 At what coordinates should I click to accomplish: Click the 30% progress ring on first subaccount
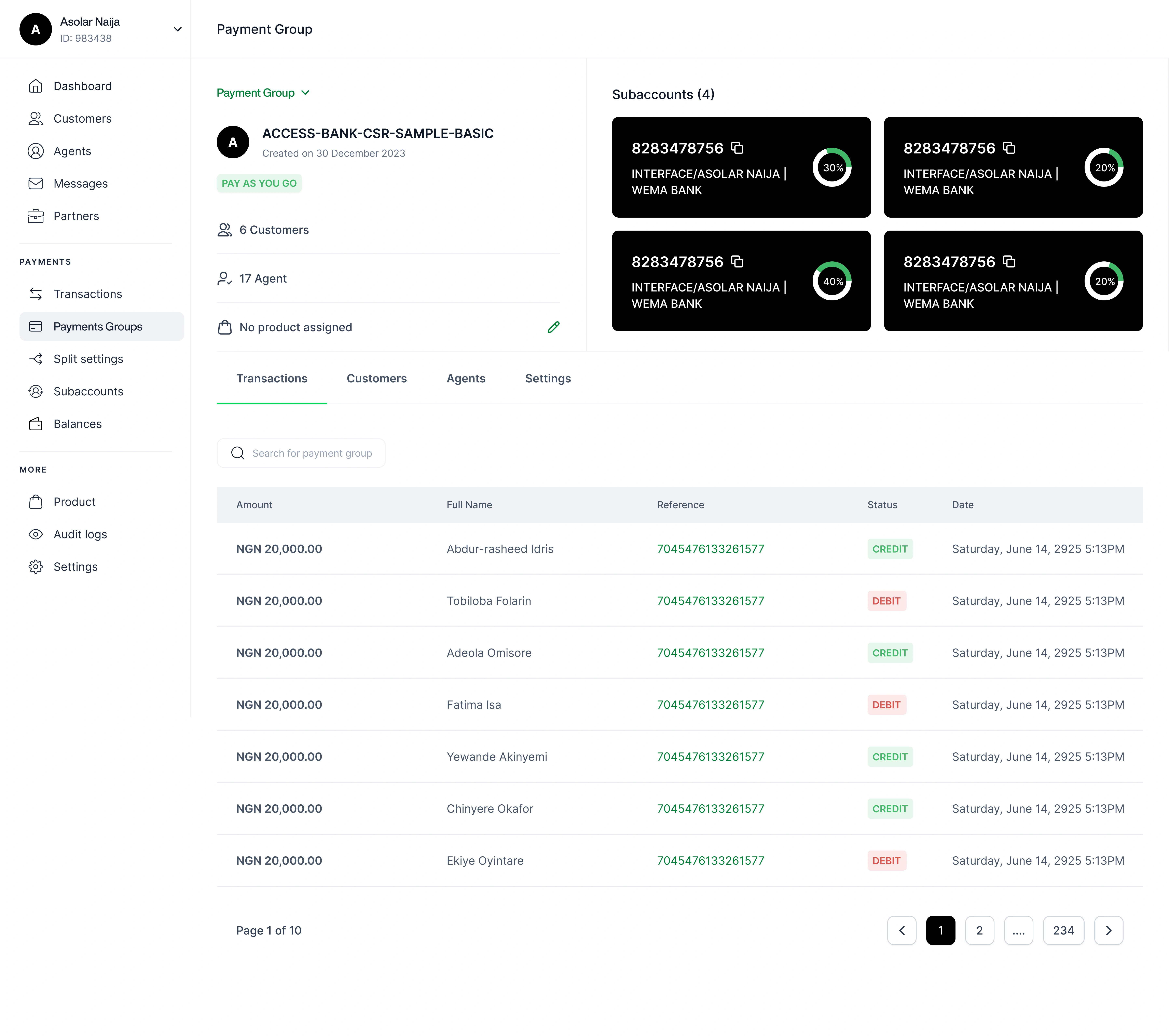click(832, 168)
